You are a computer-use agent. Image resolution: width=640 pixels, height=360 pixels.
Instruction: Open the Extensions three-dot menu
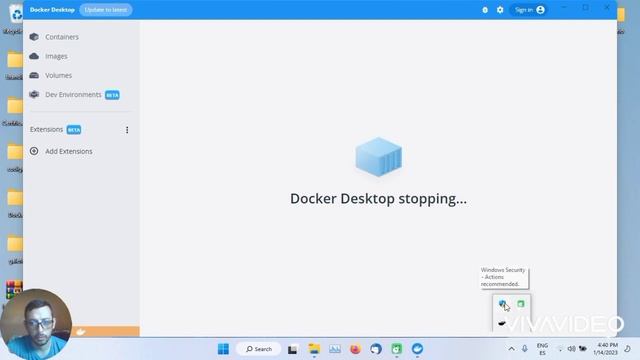coord(127,130)
